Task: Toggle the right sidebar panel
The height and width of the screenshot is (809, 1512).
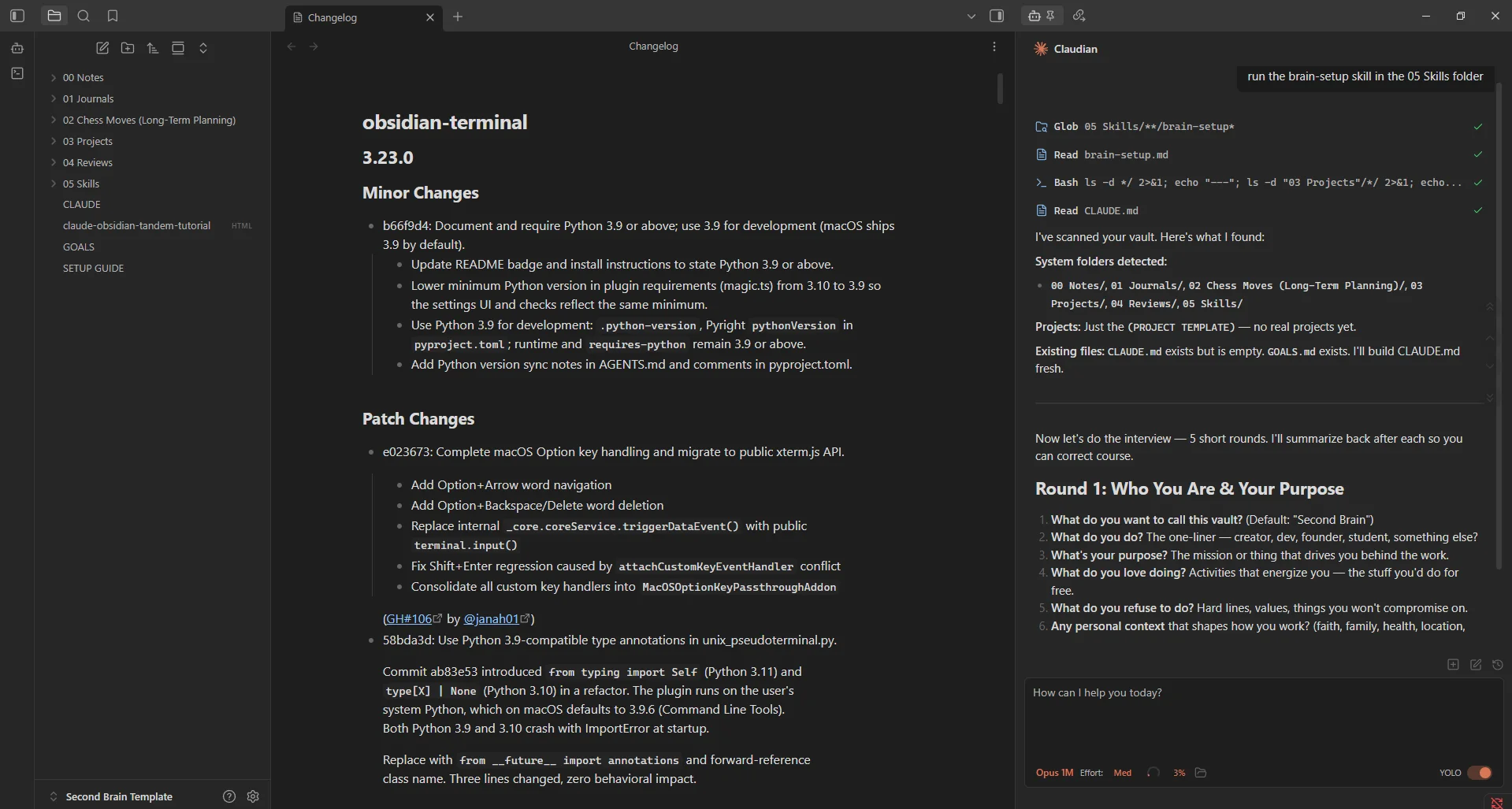Action: pyautogui.click(x=997, y=16)
